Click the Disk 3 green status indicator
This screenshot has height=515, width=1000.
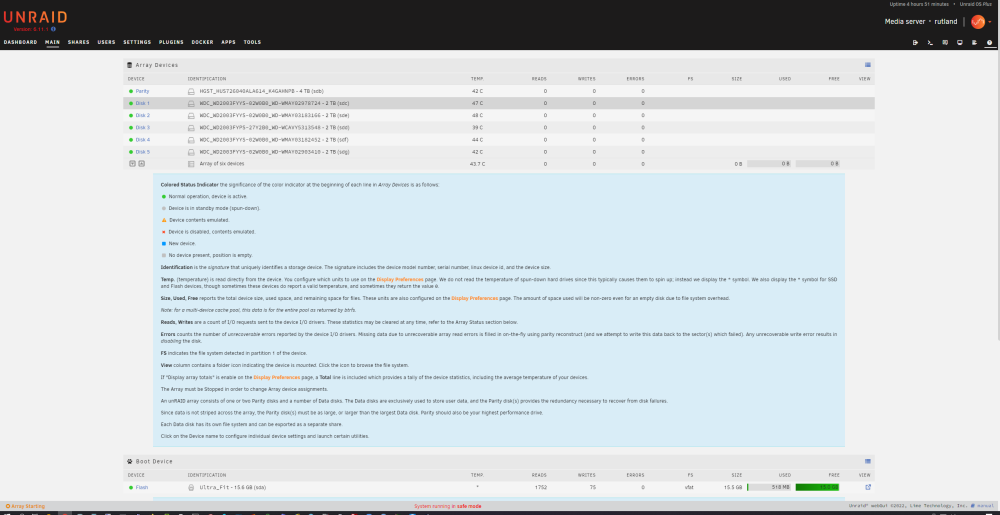[131, 127]
